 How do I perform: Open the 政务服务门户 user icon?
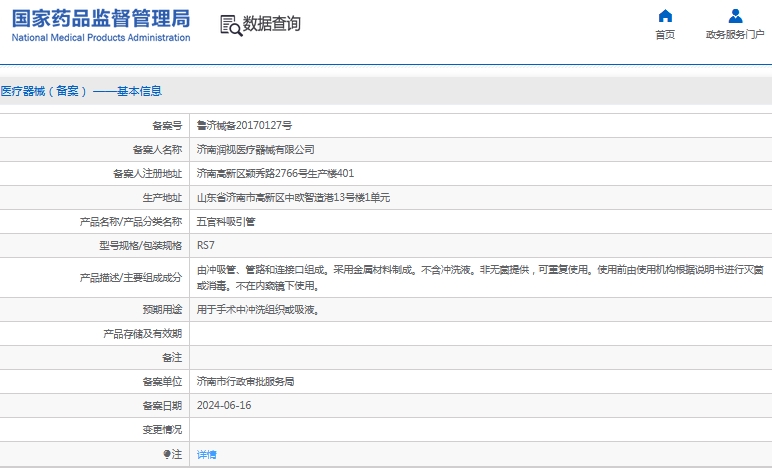735,16
